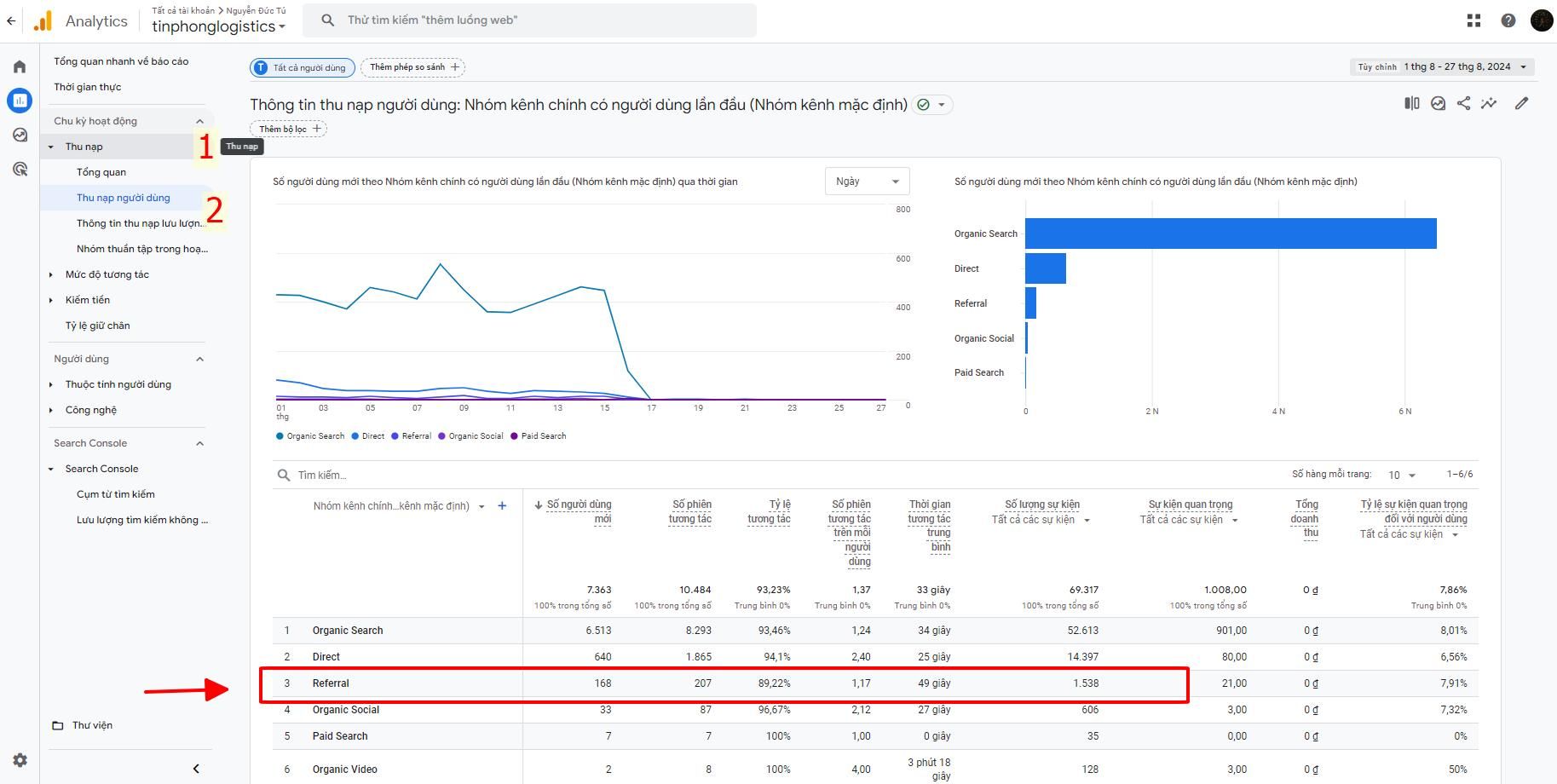
Task: Click the top search box
Action: coord(529,20)
